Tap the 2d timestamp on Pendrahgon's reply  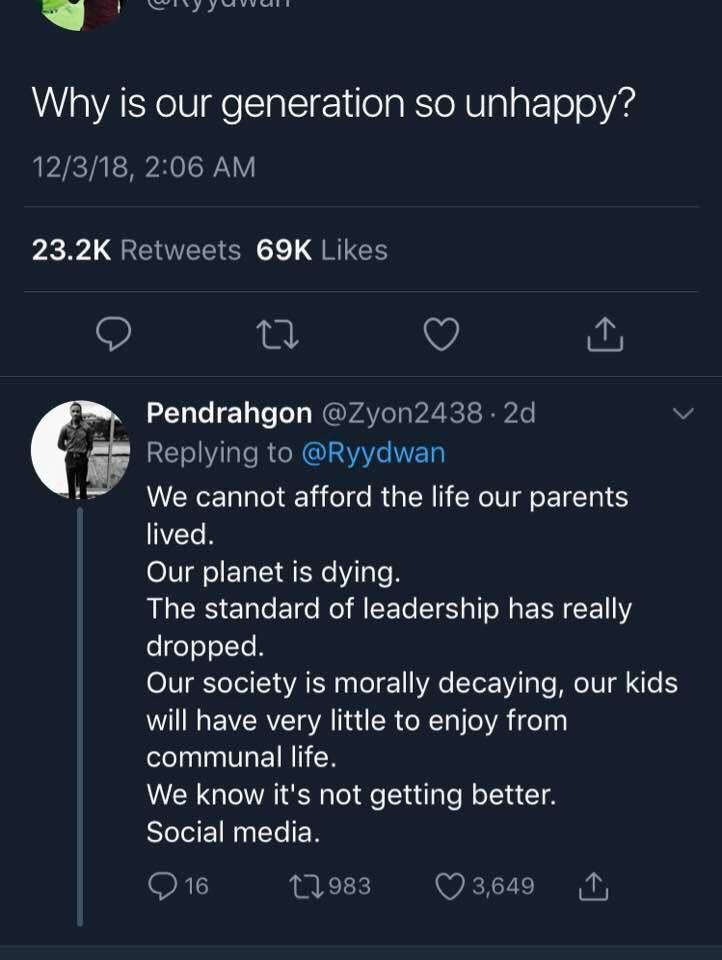520,413
